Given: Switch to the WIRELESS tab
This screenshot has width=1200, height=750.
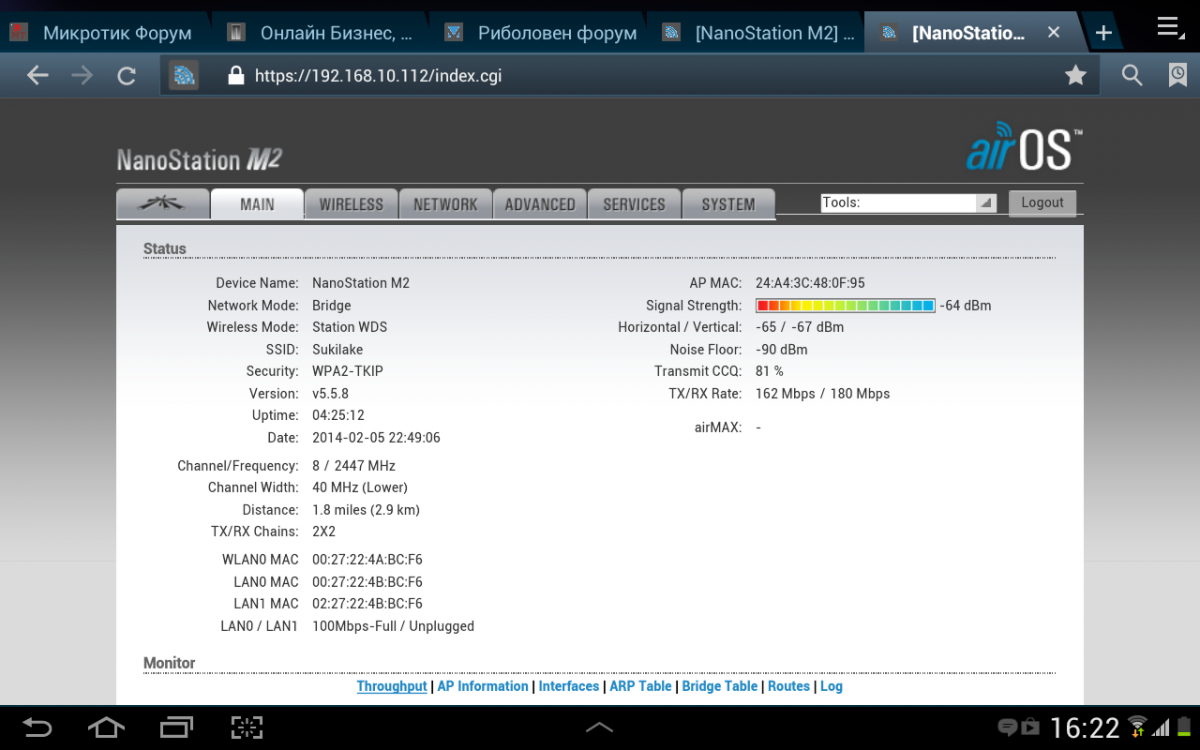Looking at the screenshot, I should pyautogui.click(x=351, y=204).
